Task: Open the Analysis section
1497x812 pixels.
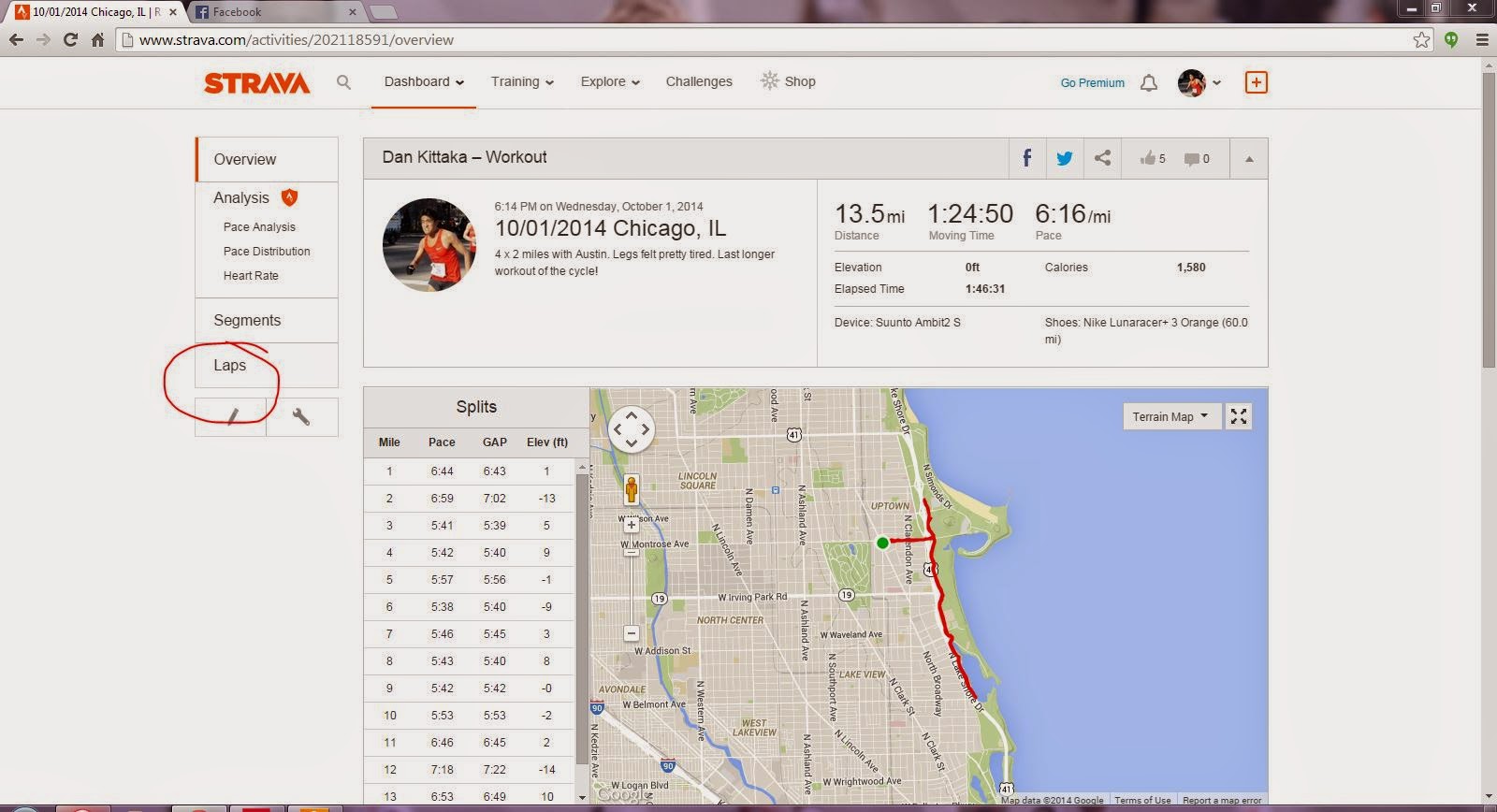Action: [240, 198]
